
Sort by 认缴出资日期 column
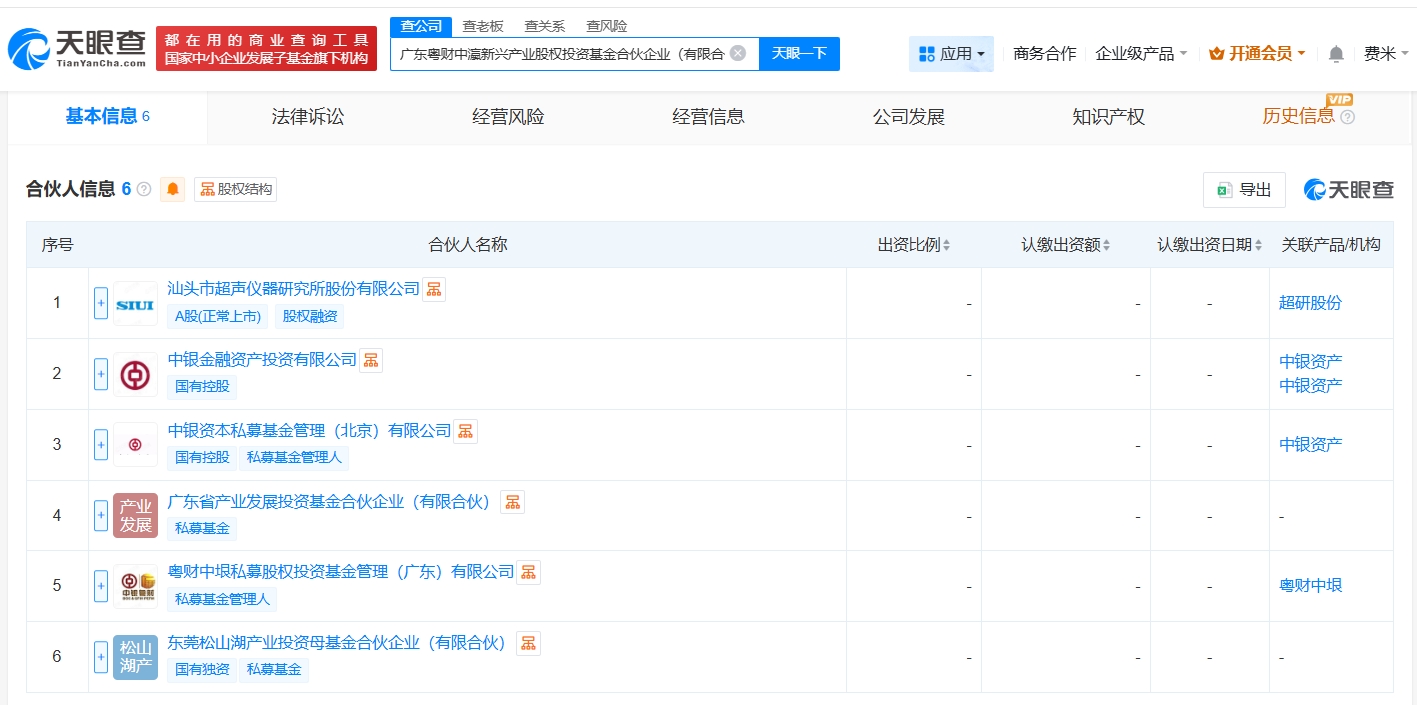click(x=1210, y=245)
